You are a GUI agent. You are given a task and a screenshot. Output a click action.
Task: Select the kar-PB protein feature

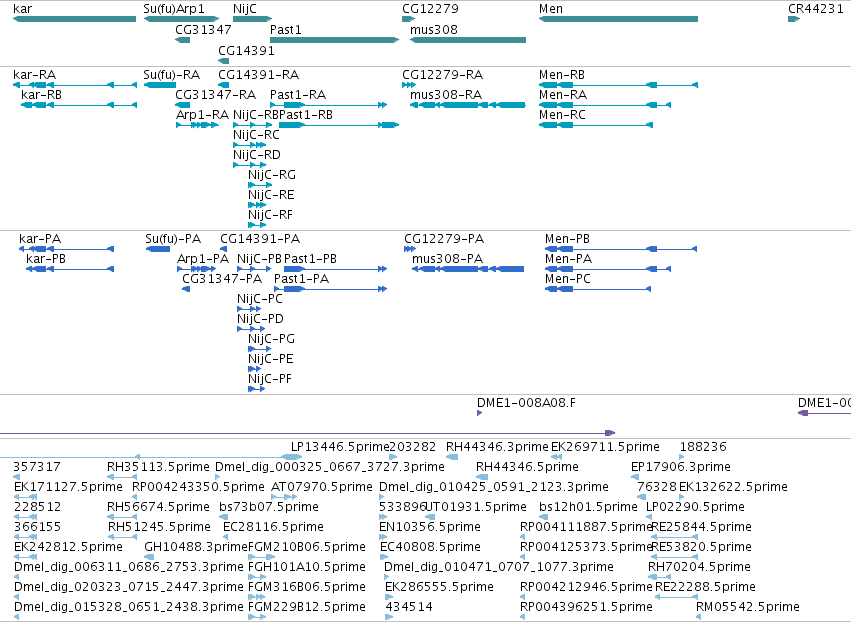tap(70, 269)
